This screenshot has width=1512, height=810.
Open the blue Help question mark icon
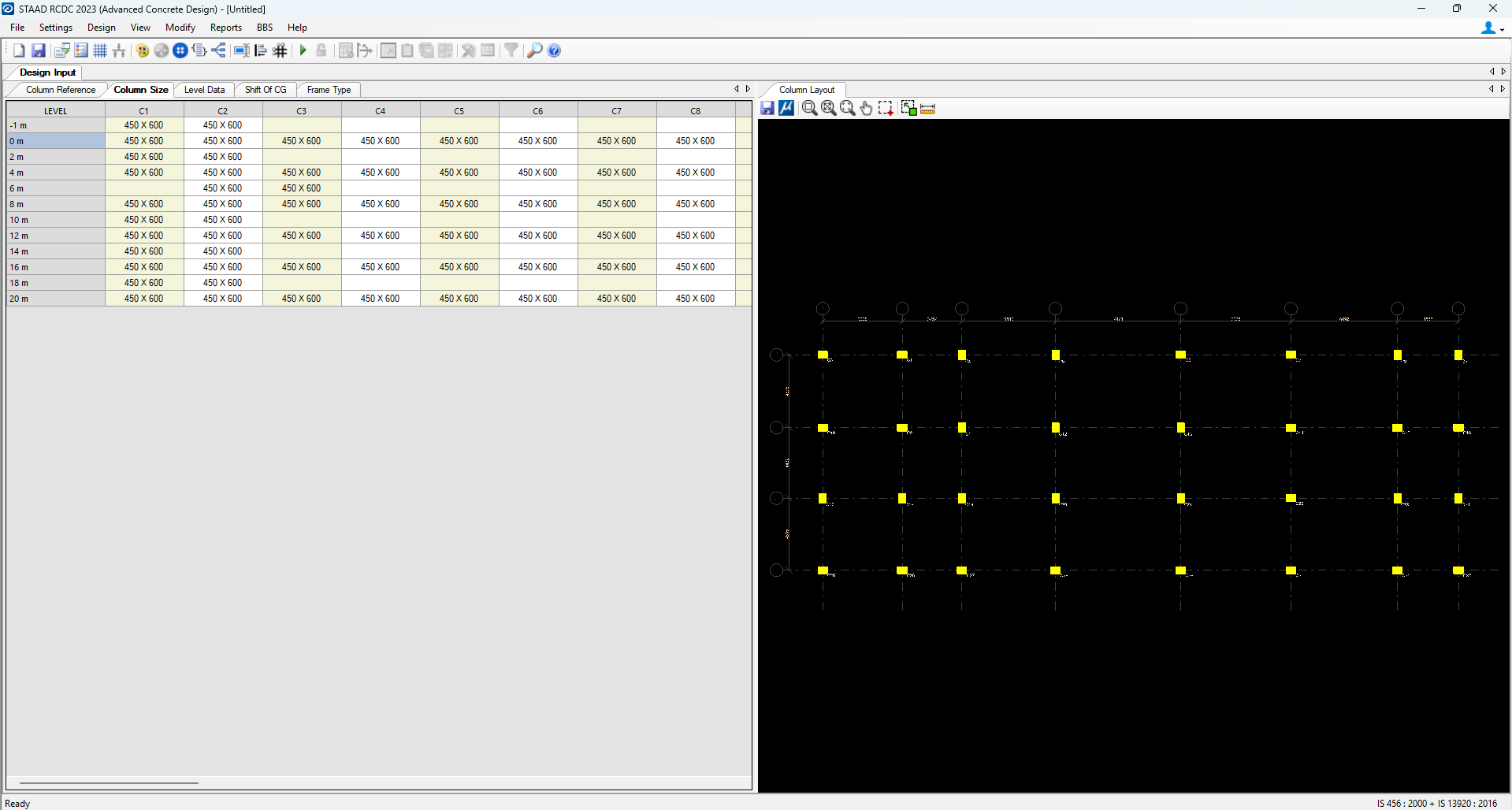(554, 50)
